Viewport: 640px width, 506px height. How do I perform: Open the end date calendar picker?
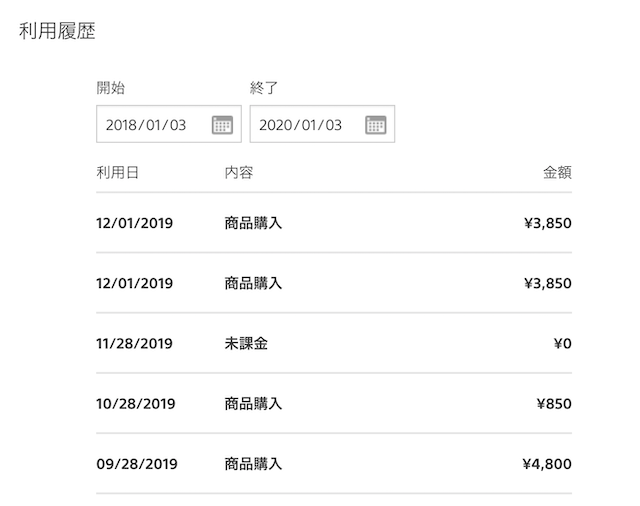[375, 125]
